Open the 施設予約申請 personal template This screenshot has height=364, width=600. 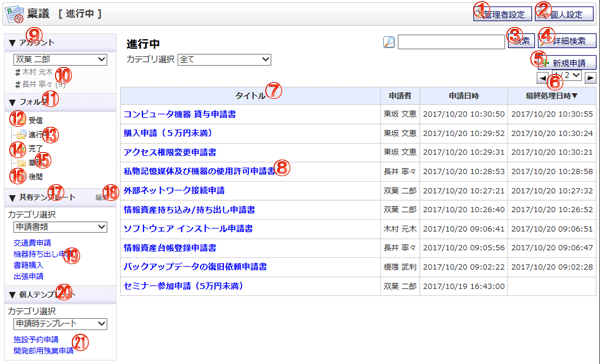coord(36,340)
